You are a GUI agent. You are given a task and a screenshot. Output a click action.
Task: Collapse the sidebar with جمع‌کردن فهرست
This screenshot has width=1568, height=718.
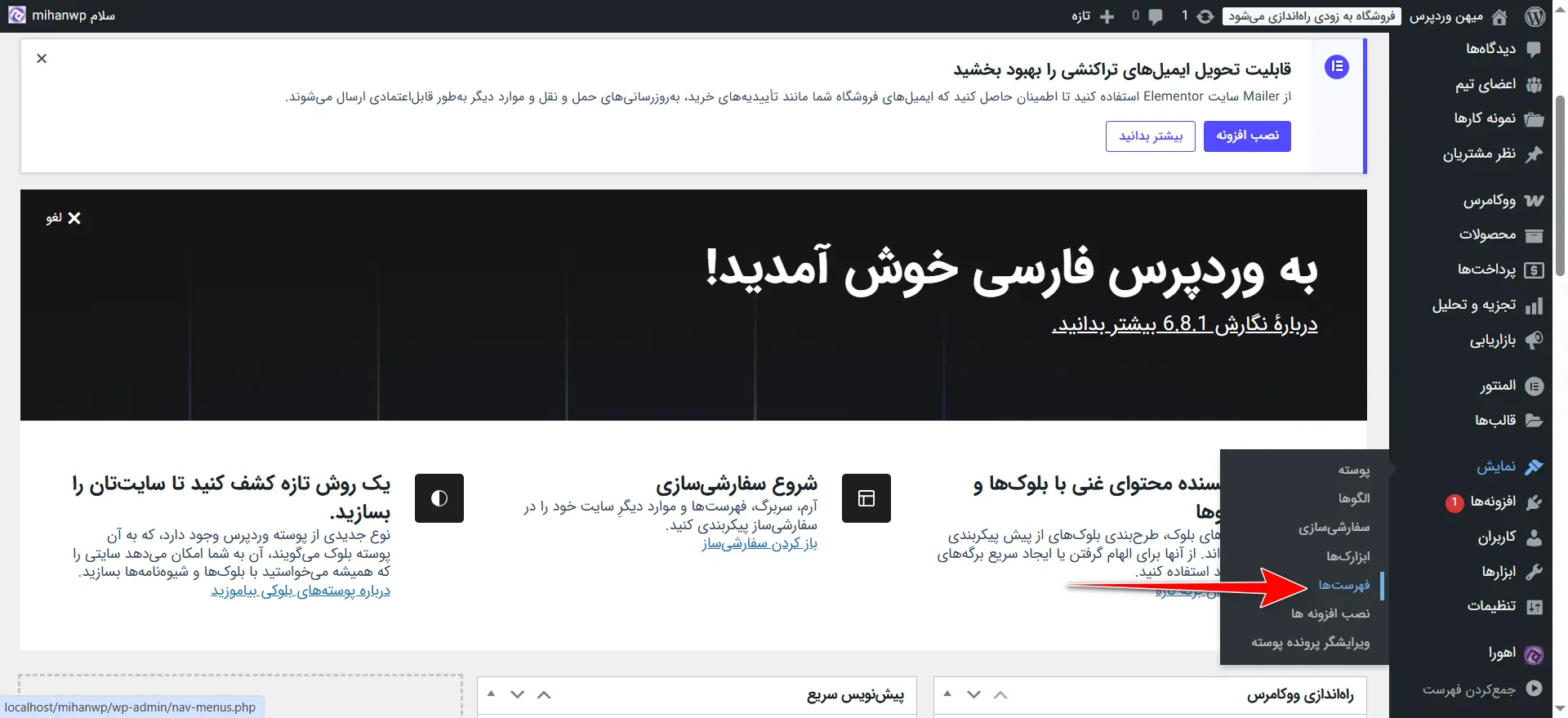tap(1482, 689)
